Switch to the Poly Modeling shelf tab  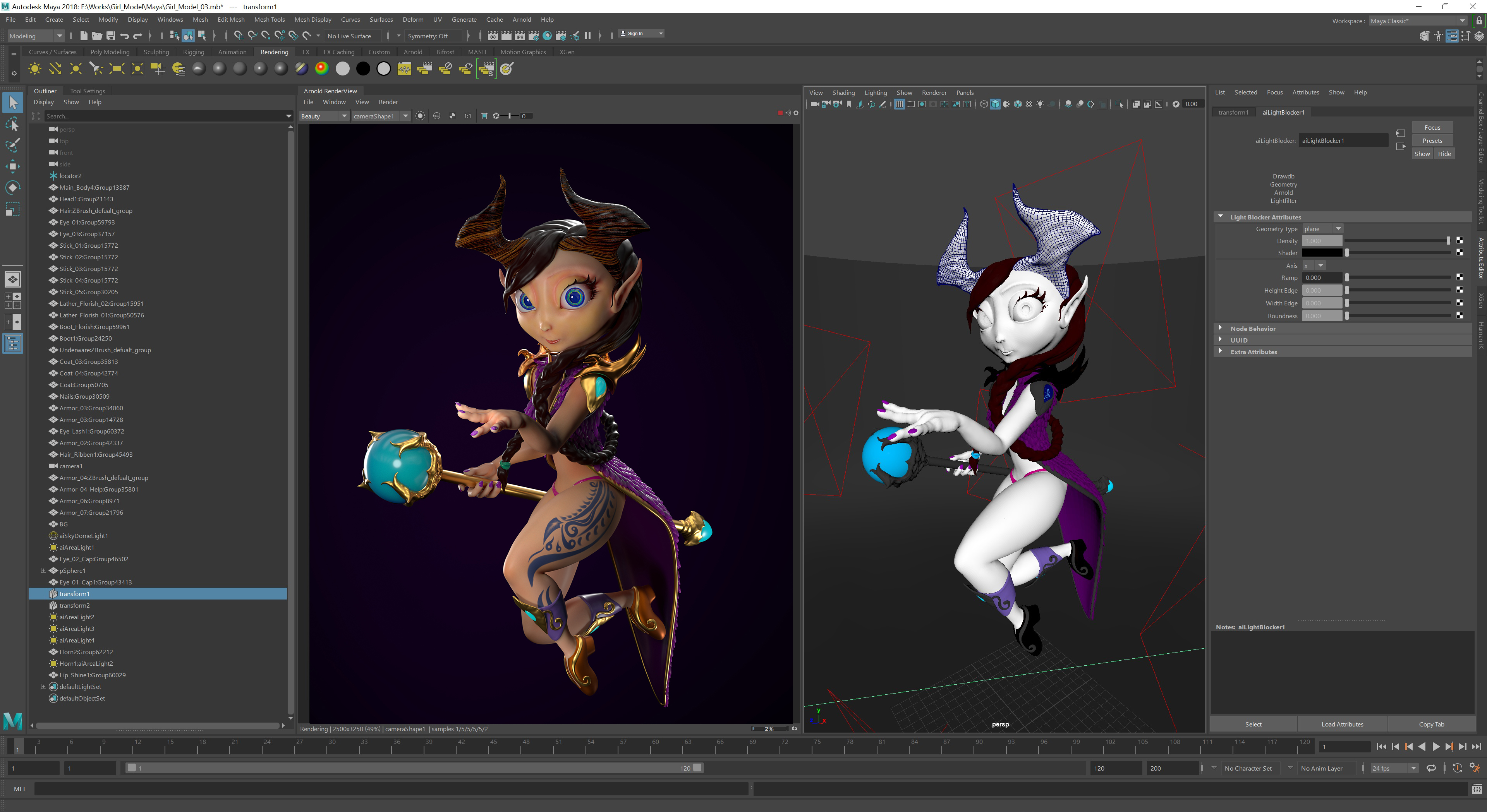[110, 52]
